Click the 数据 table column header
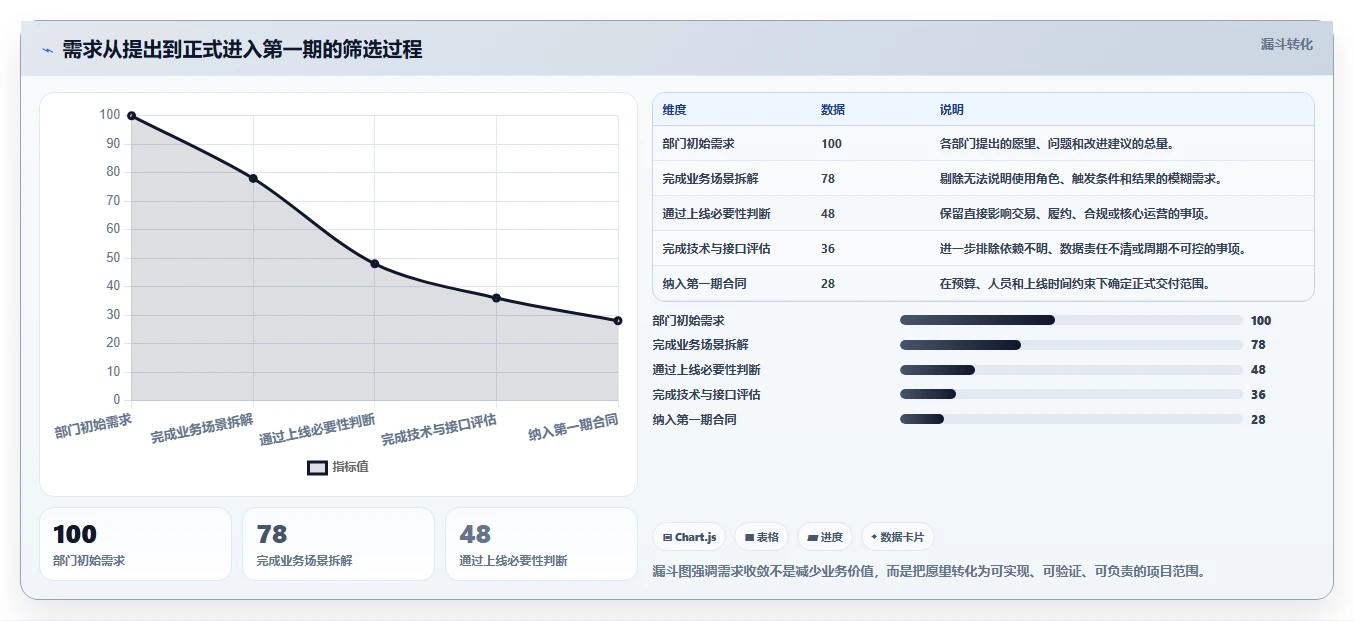Image resolution: width=1354 pixels, height=621 pixels. (x=833, y=110)
